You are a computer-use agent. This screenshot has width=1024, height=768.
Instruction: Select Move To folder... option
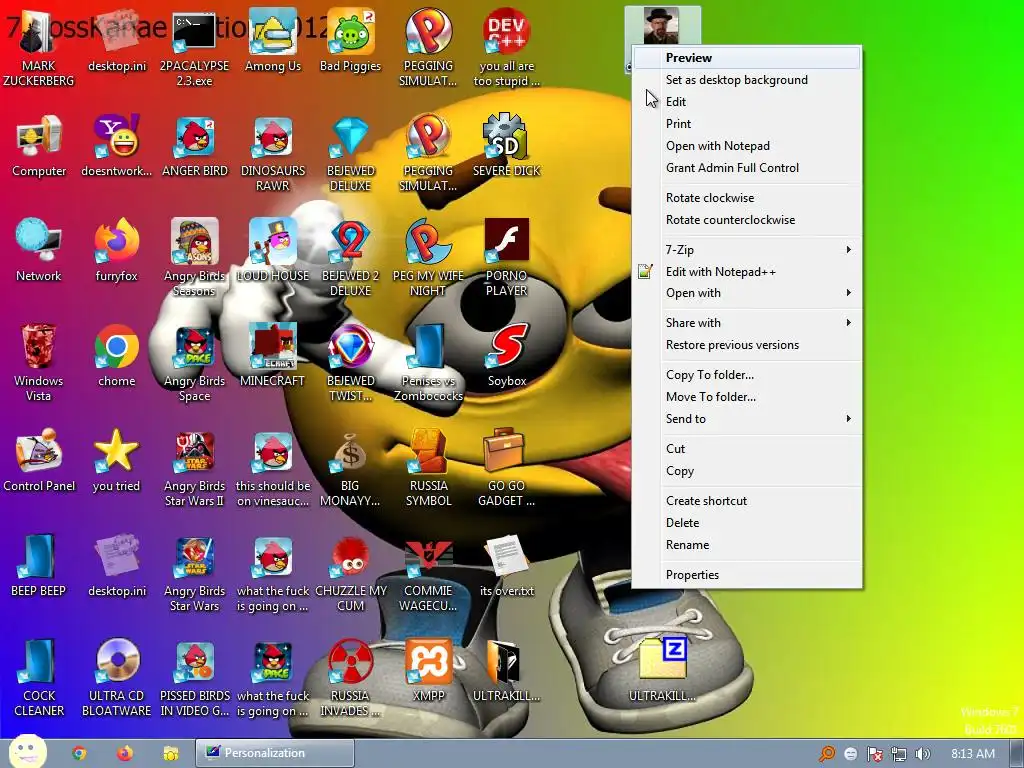tap(748, 396)
